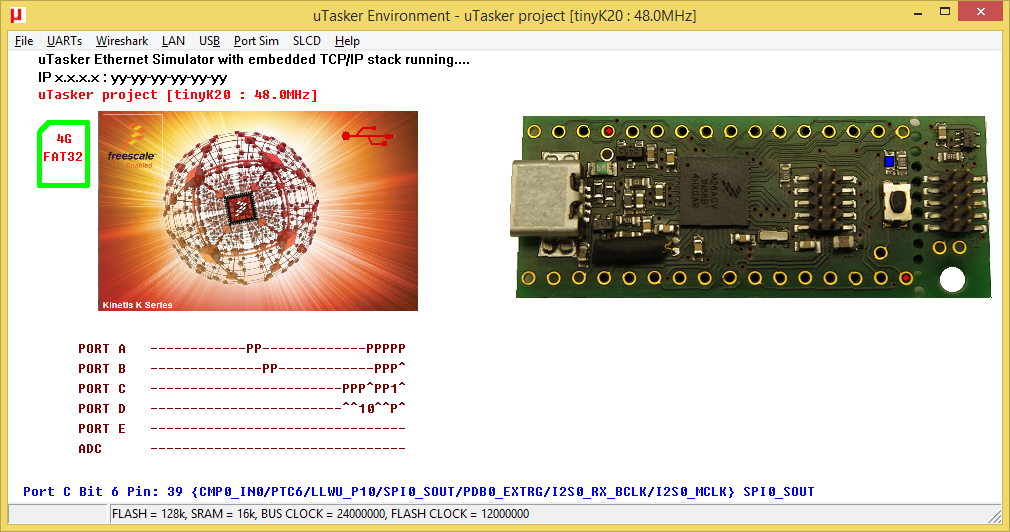Screen dimensions: 1010x532
Task: Click the blue LED on the tinyK20 board
Action: tap(890, 160)
